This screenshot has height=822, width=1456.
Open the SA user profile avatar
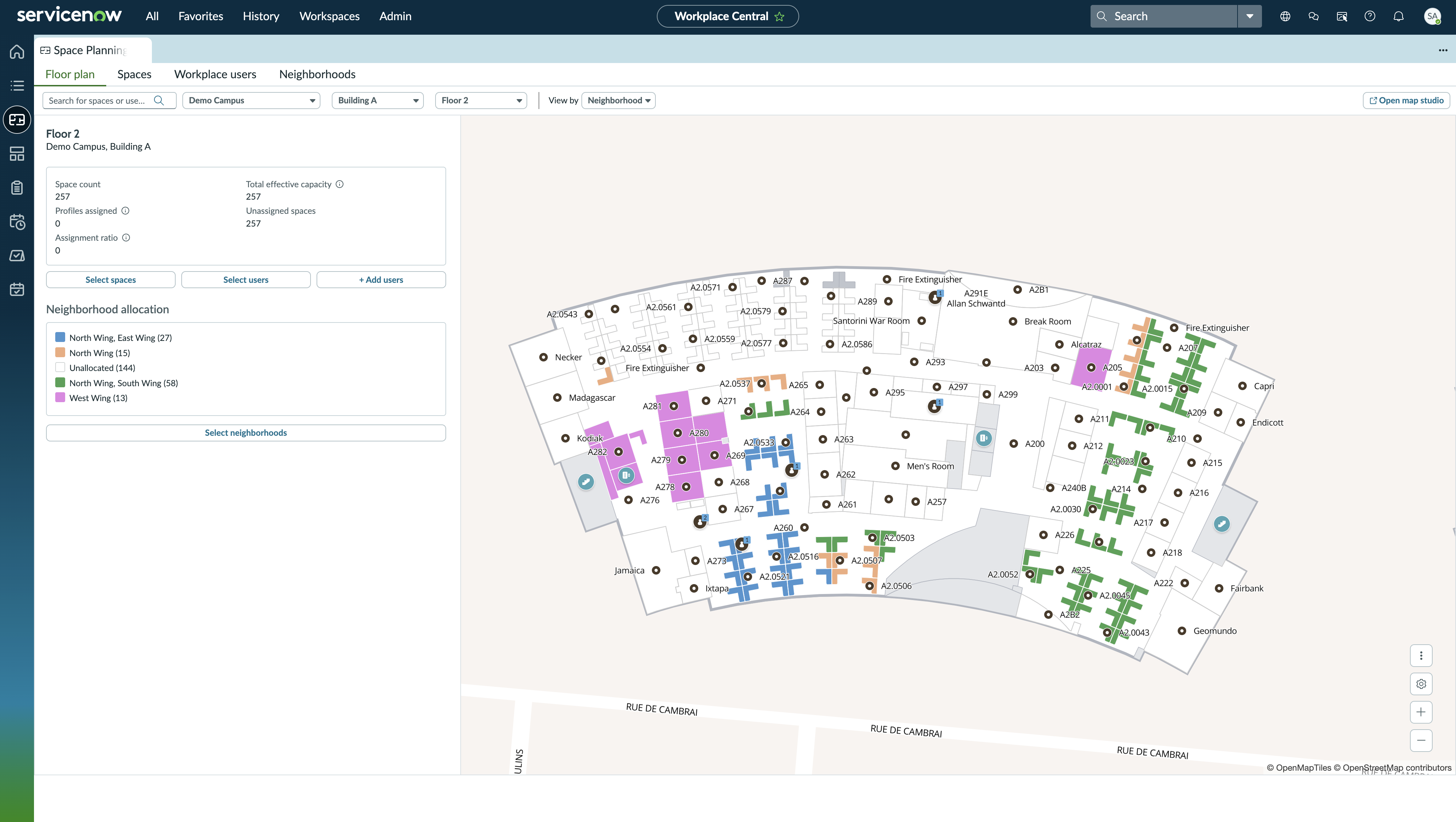1432,16
